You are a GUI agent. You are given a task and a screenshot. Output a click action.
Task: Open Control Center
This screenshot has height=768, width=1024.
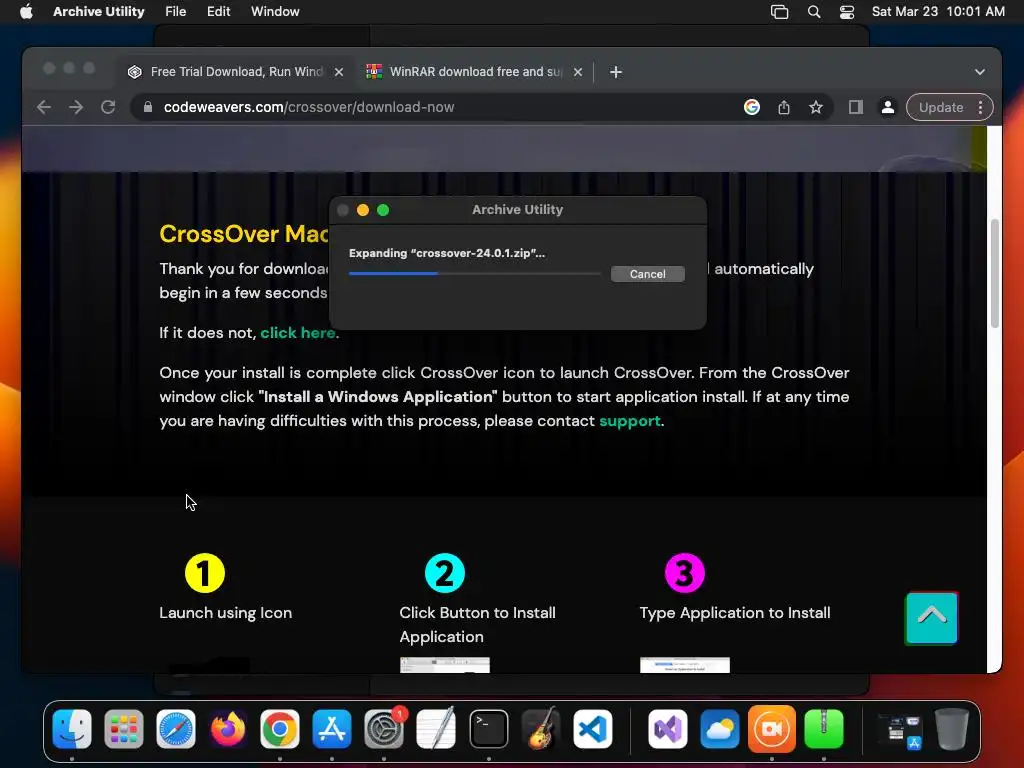[847, 12]
